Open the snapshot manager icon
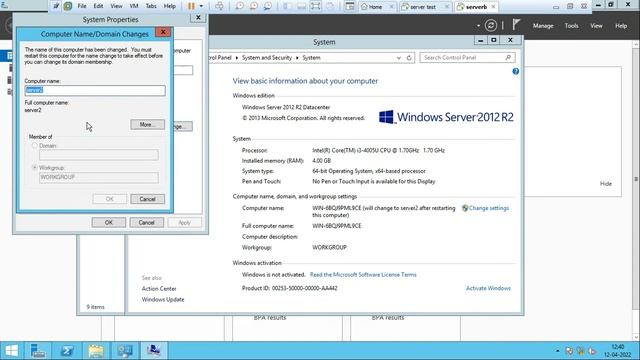The width and height of the screenshot is (640, 360). (268, 6)
